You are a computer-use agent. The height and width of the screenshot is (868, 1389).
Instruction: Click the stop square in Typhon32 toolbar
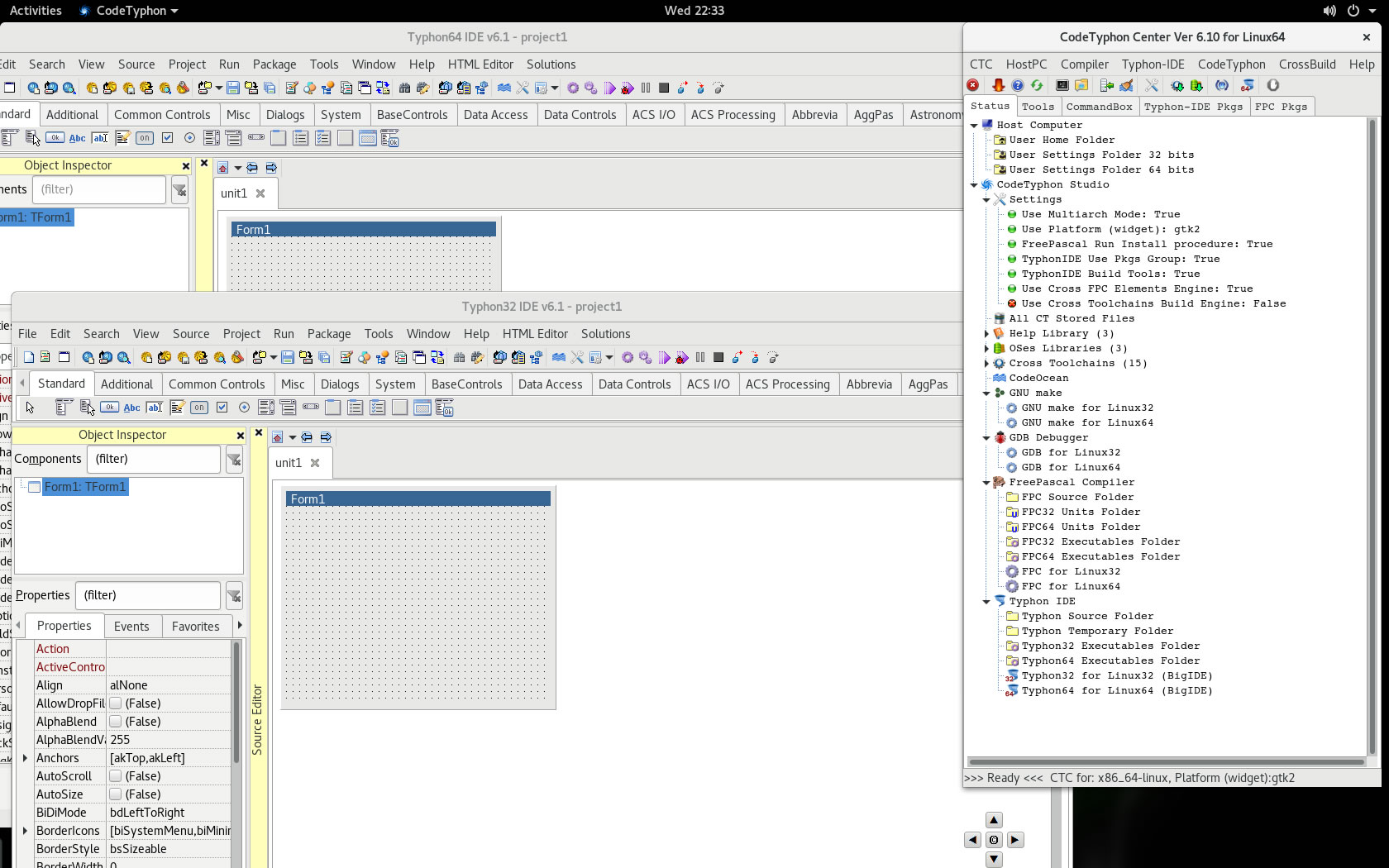coord(718,358)
